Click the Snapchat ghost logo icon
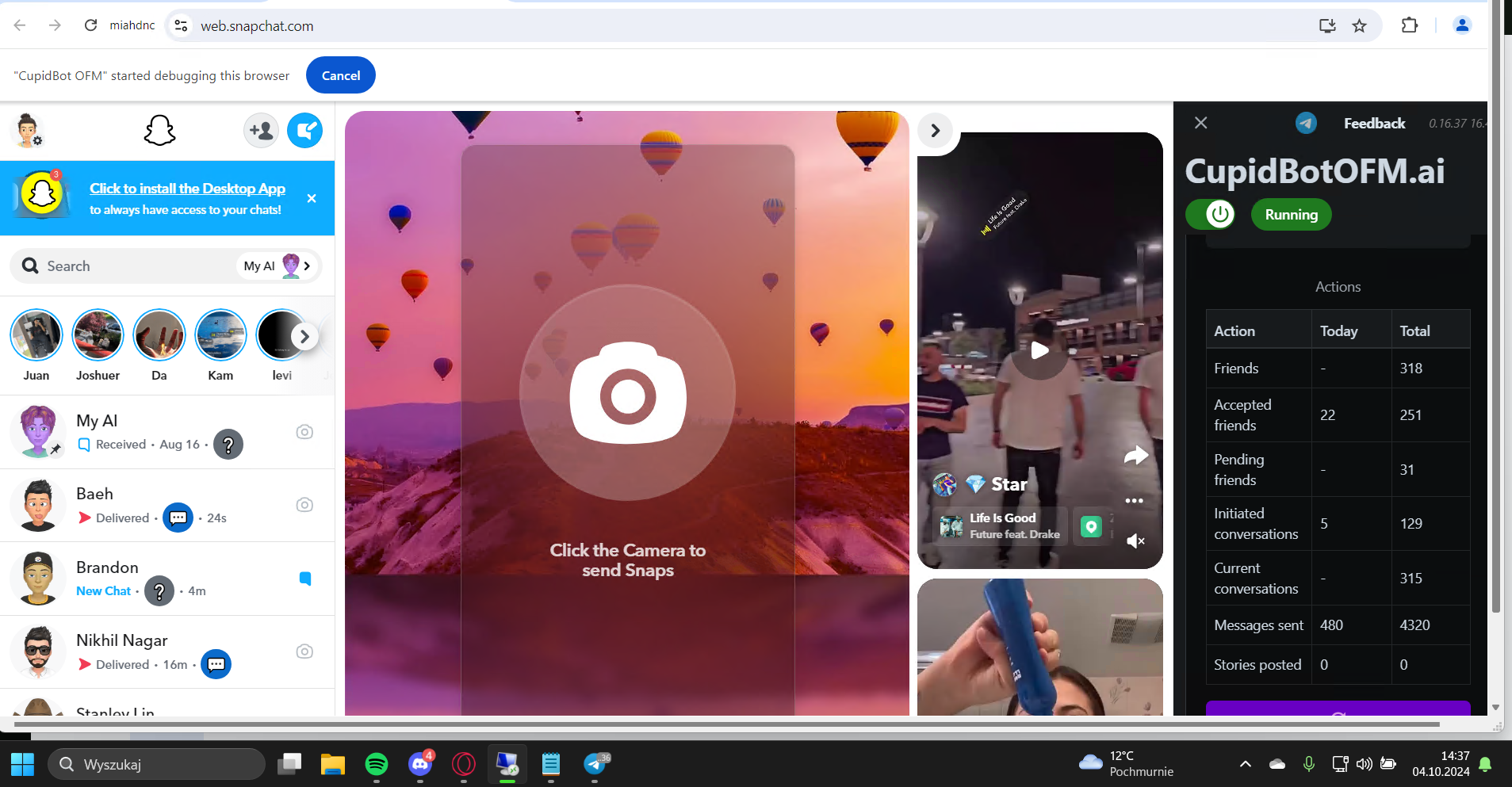This screenshot has width=1512, height=787. coord(159,130)
